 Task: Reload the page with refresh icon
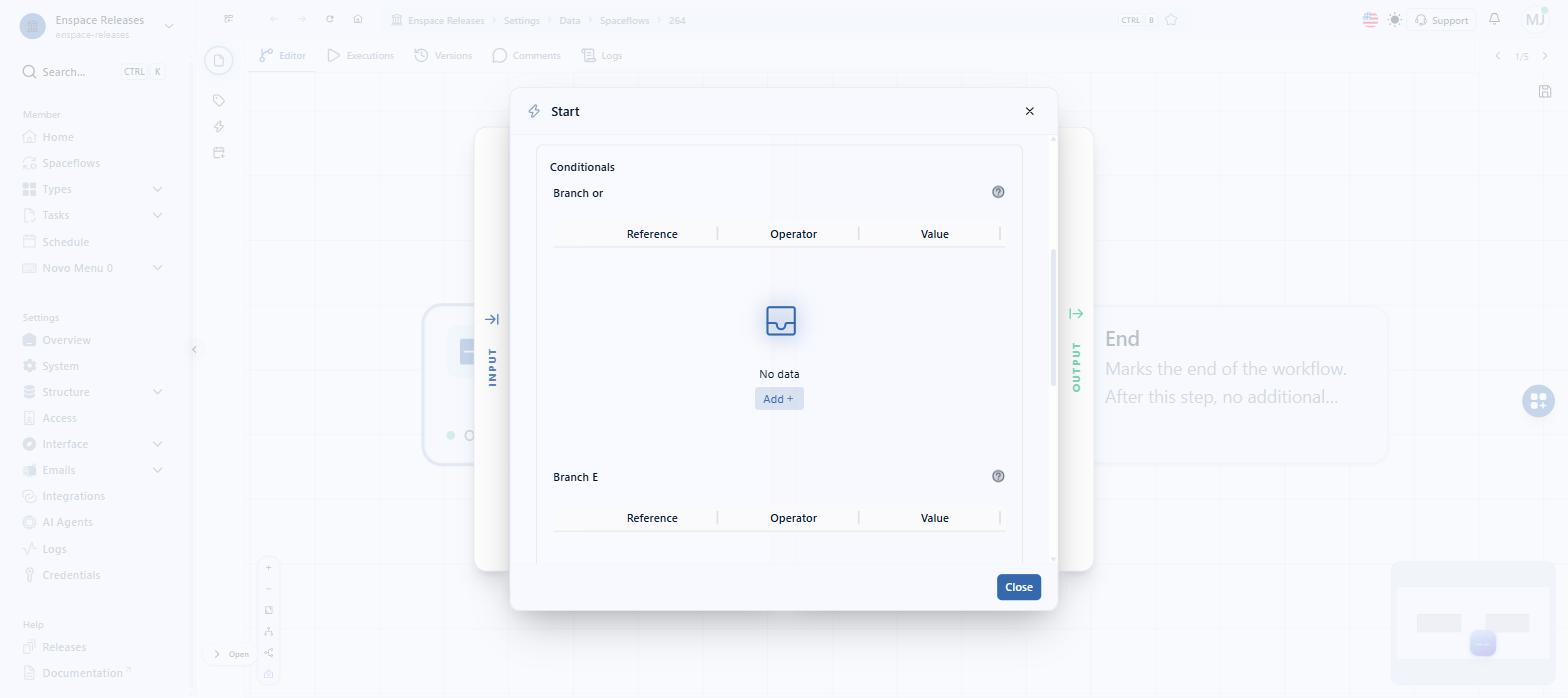pos(330,19)
